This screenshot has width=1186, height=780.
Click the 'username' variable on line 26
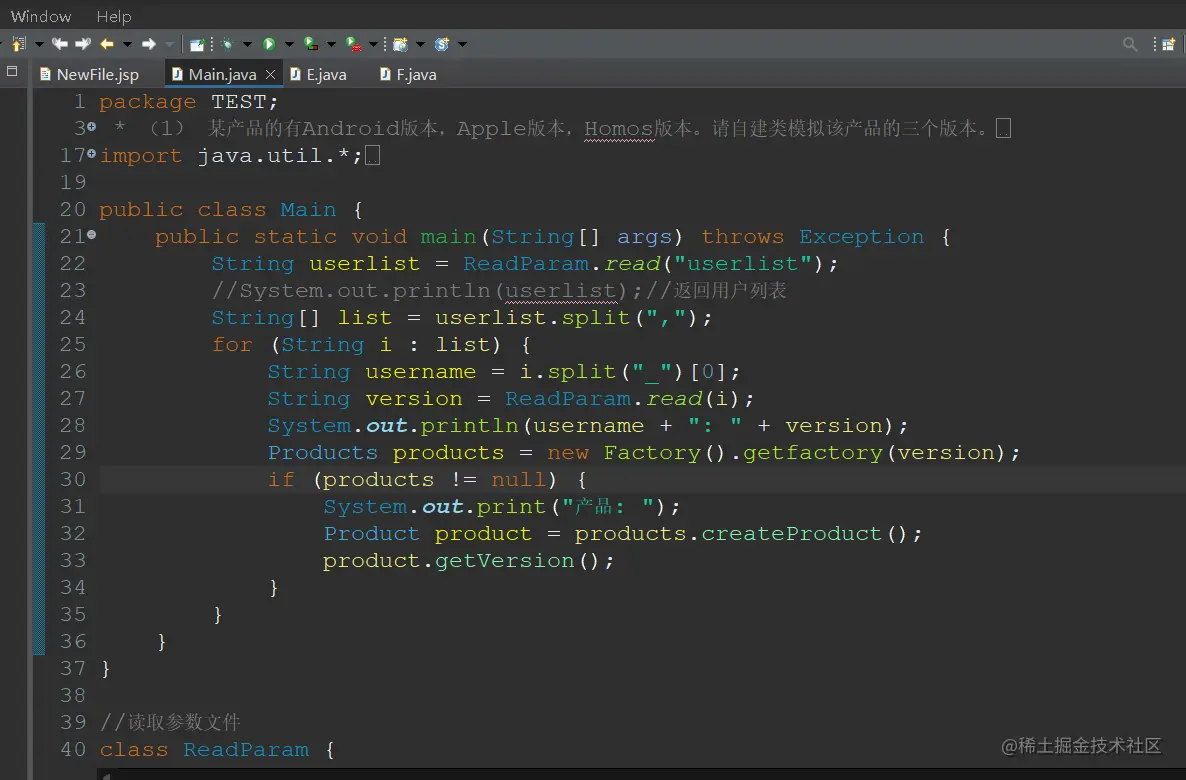click(421, 371)
